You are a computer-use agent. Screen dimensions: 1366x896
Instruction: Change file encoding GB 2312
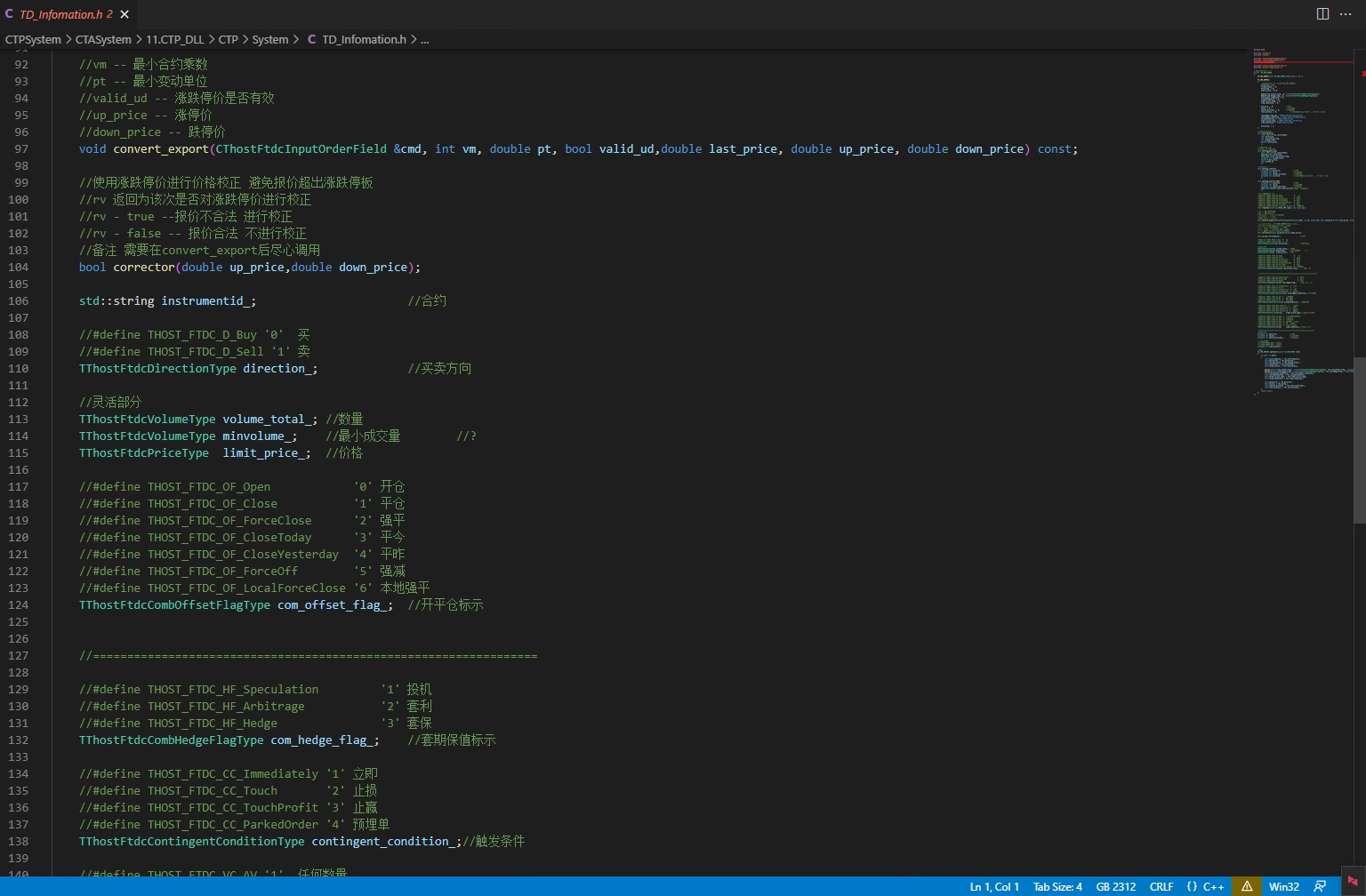coord(1115,886)
